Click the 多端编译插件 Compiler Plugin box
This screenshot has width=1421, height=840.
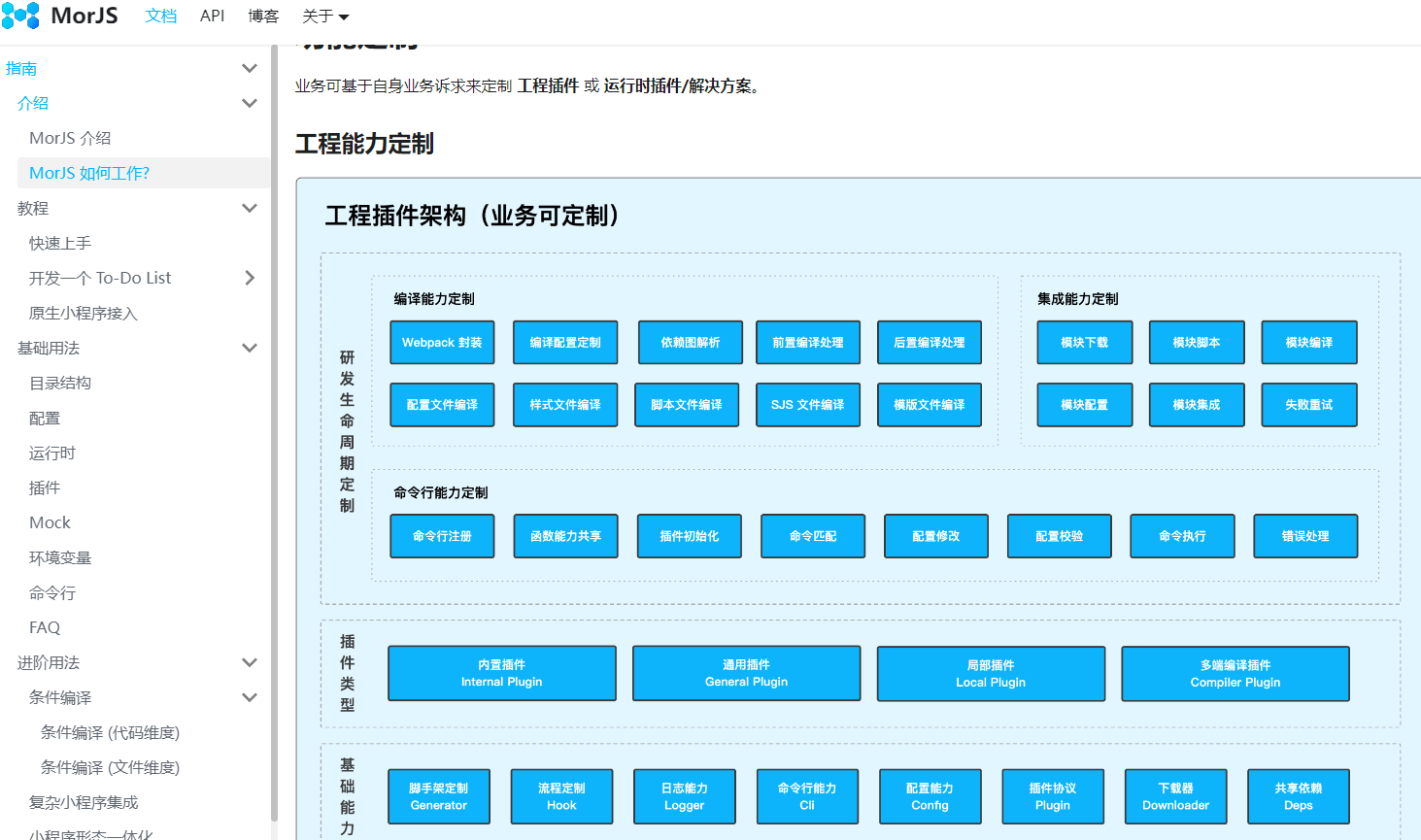coord(1235,673)
